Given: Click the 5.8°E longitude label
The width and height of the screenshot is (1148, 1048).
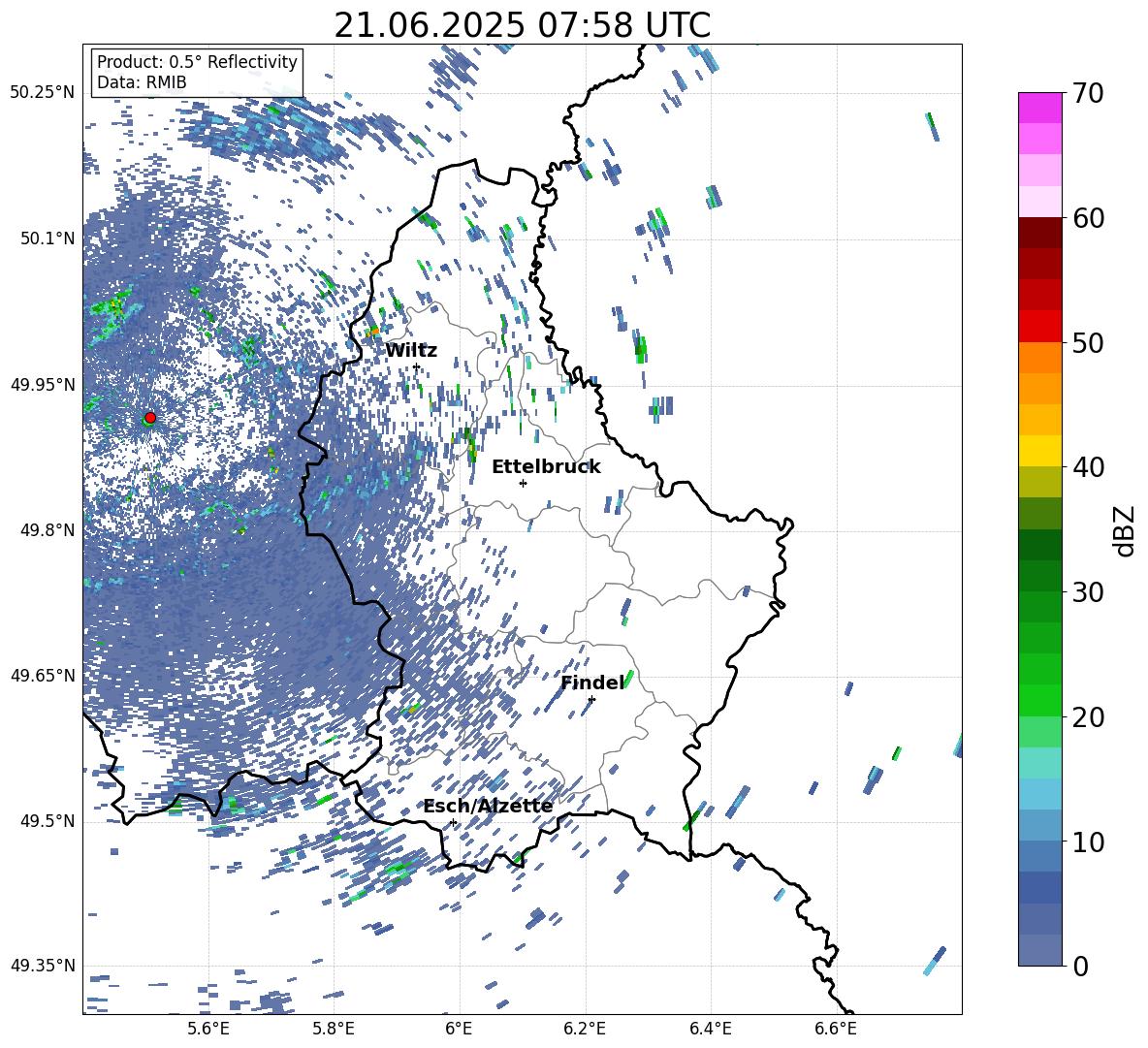Looking at the screenshot, I should point(334,1029).
